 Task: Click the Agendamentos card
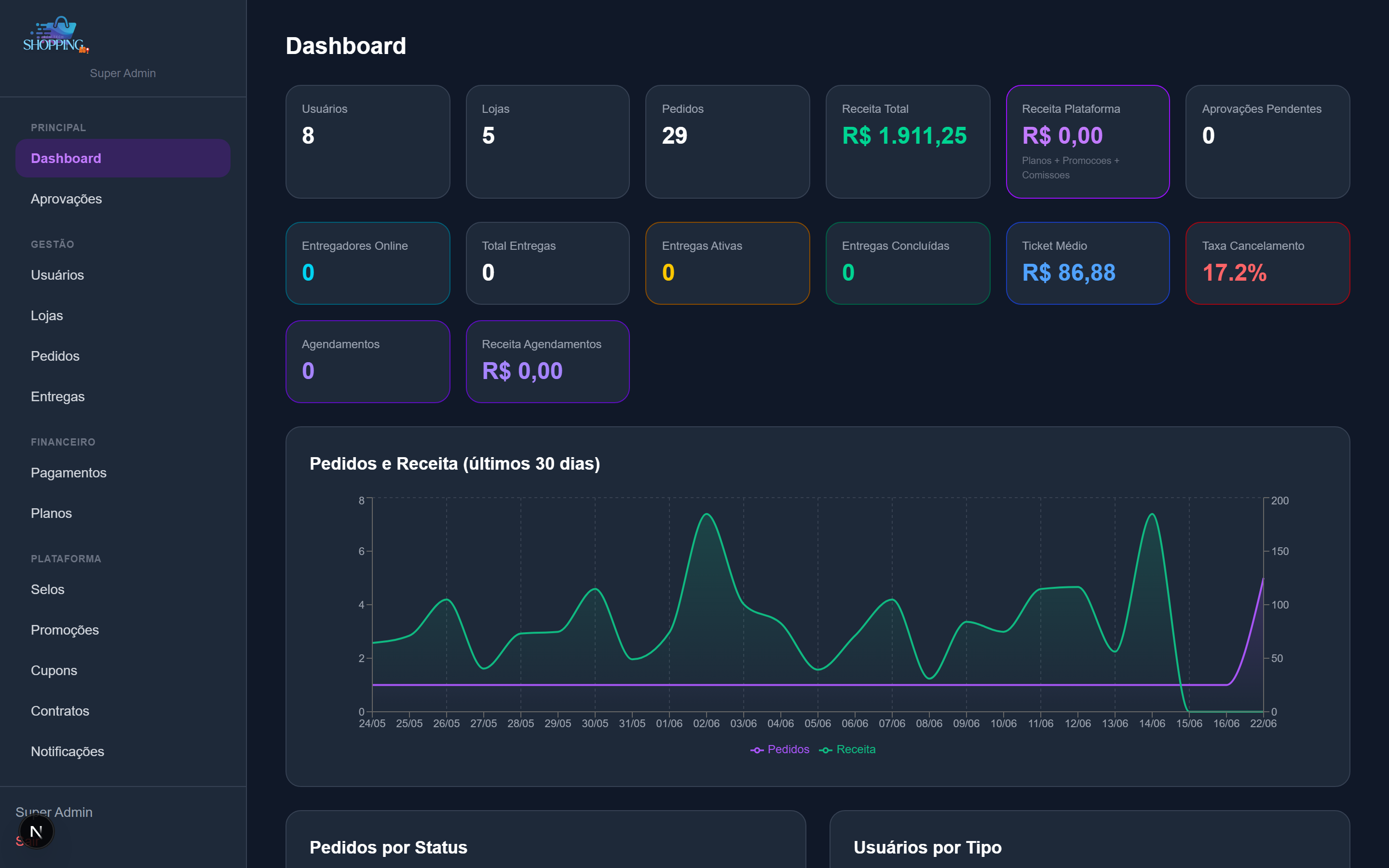click(x=368, y=362)
